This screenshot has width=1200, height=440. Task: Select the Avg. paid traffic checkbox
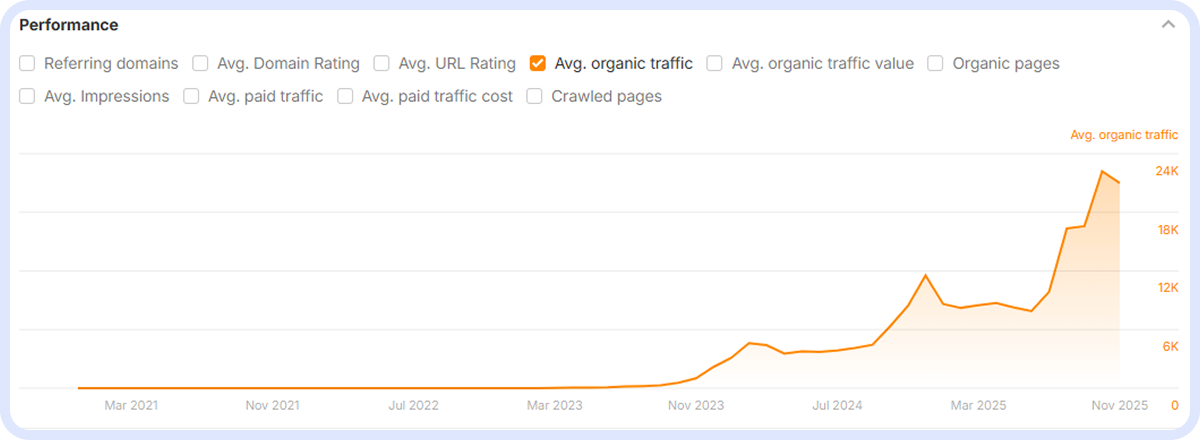click(192, 97)
